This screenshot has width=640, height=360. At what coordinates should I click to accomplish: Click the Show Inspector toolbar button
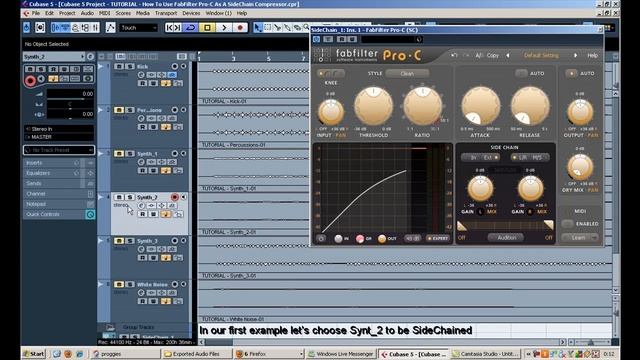point(56,28)
